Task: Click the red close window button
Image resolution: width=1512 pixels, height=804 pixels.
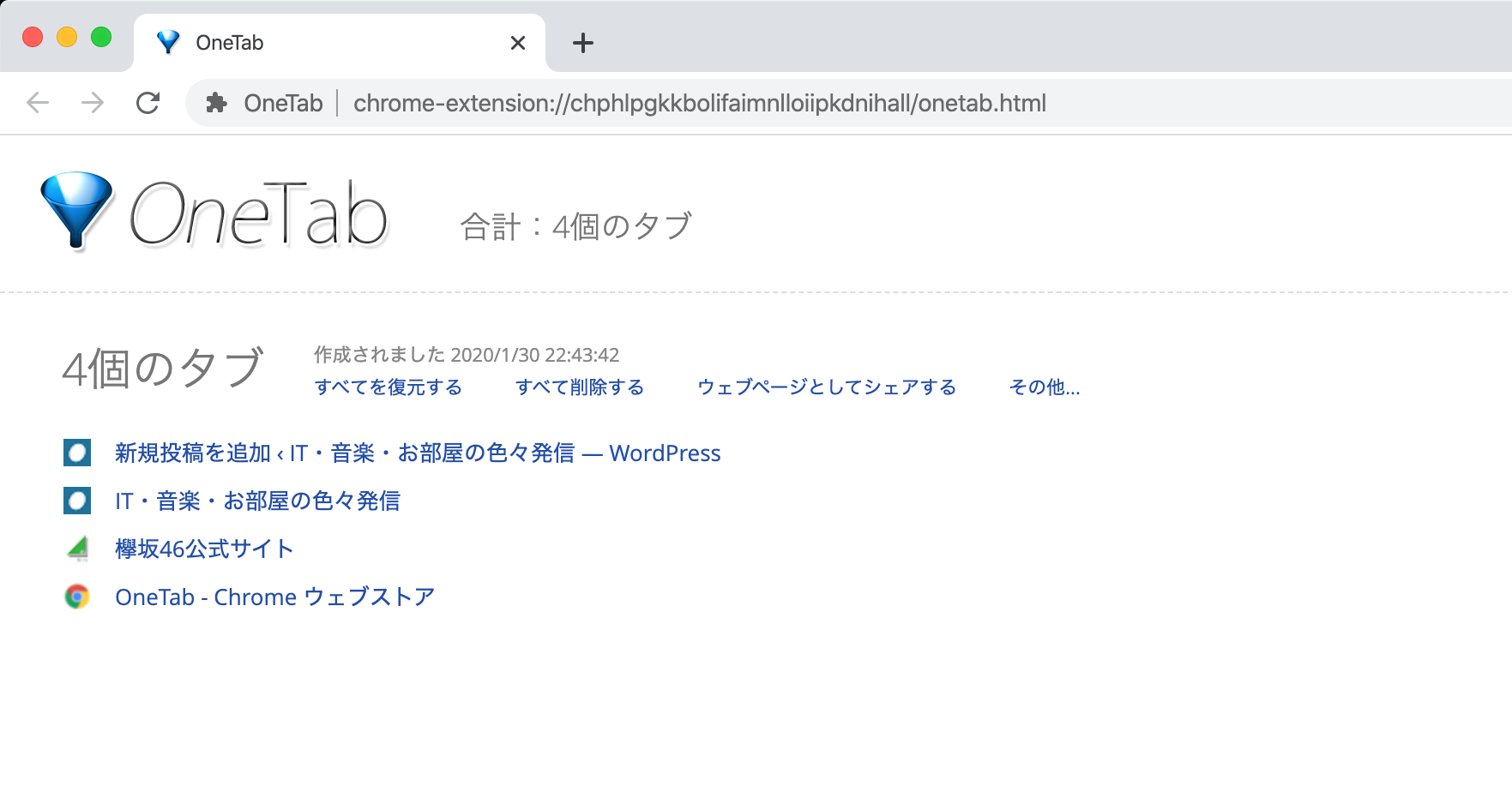Action: [x=33, y=37]
